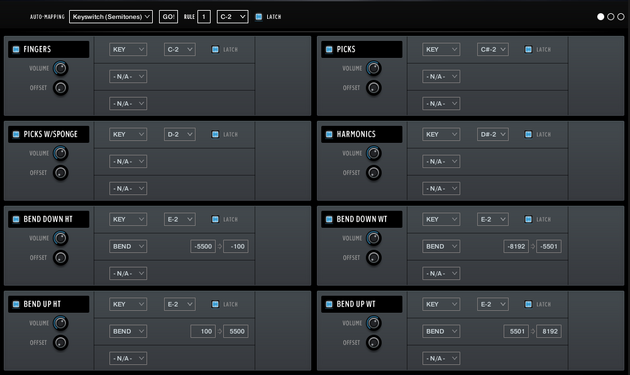Screen dimensions: 630x375
Task: Toggle the top bar Latch checkbox
Action: point(259,17)
